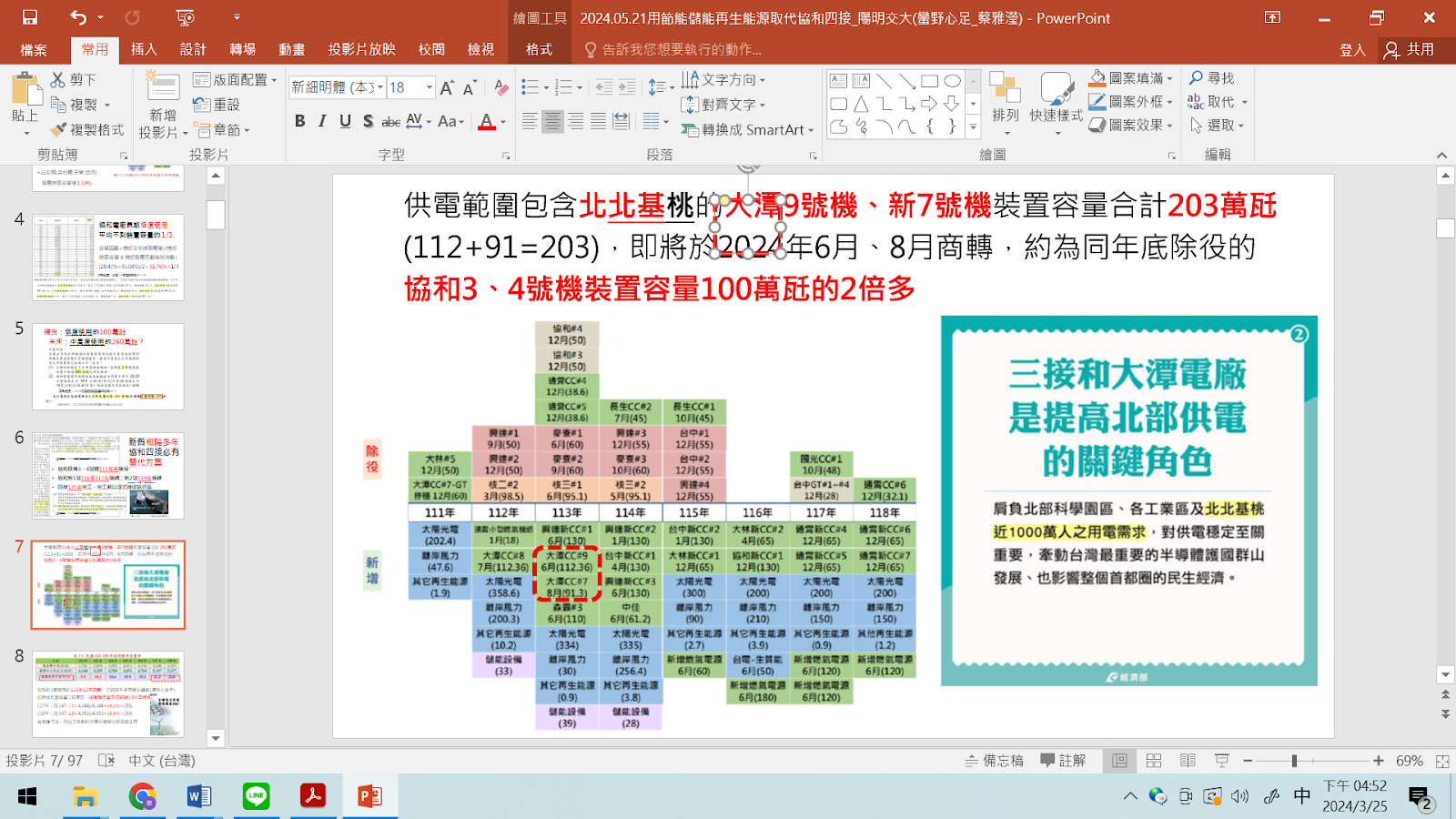This screenshot has height=819, width=1456.
Task: Select the Text Box shape icon
Action: pos(839,81)
